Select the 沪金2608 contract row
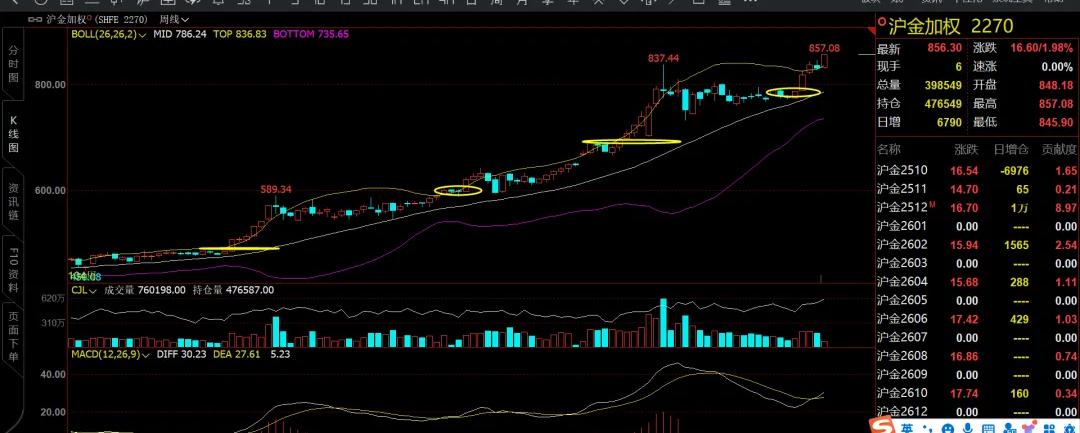Image resolution: width=1080 pixels, height=433 pixels. pyautogui.click(x=978, y=356)
